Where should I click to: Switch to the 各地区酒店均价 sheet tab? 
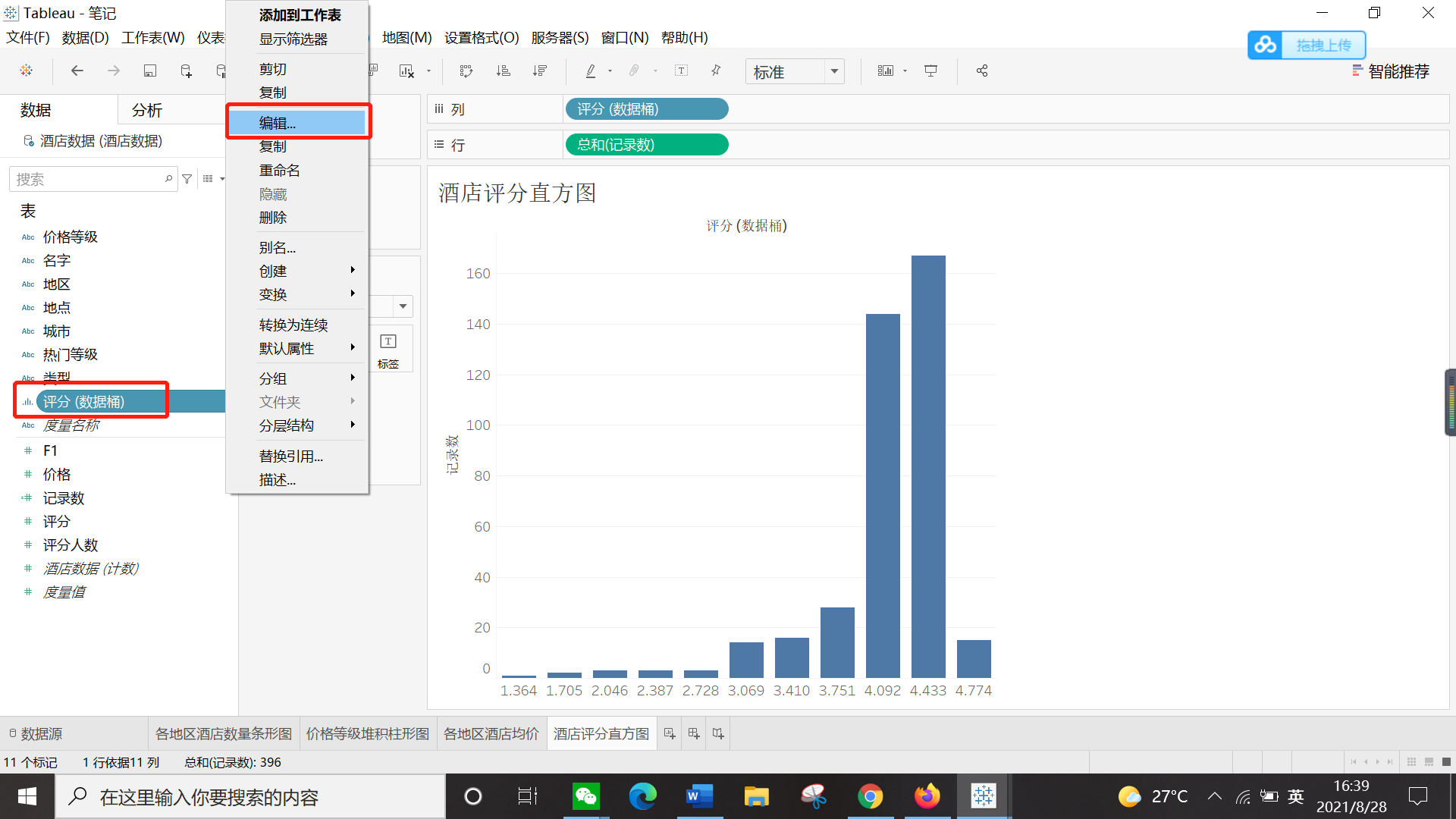click(x=491, y=733)
